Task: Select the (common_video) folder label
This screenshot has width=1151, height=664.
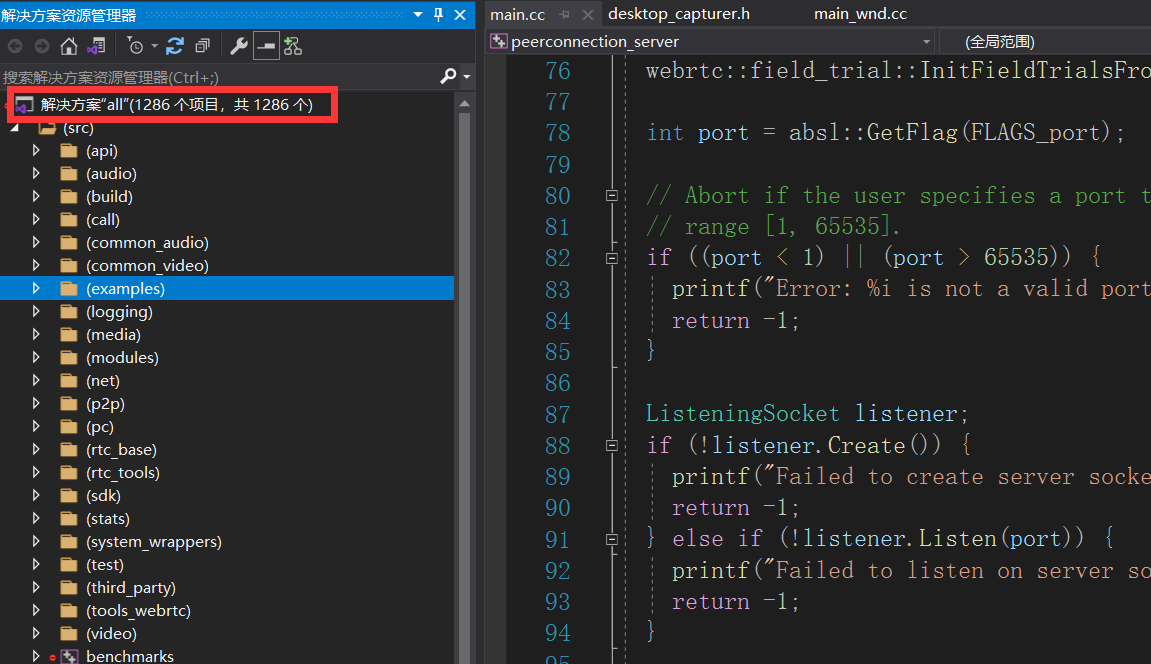Action: pos(147,266)
